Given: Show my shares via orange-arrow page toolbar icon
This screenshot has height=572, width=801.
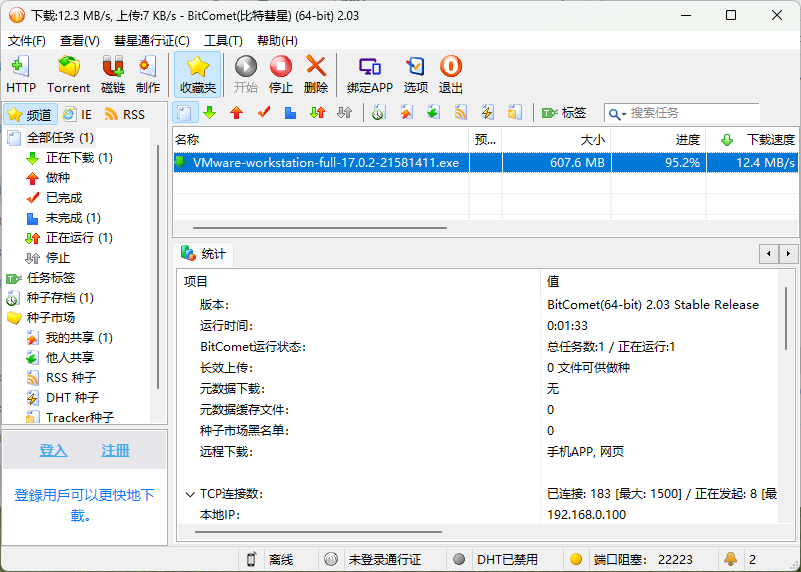Looking at the screenshot, I should pos(406,112).
